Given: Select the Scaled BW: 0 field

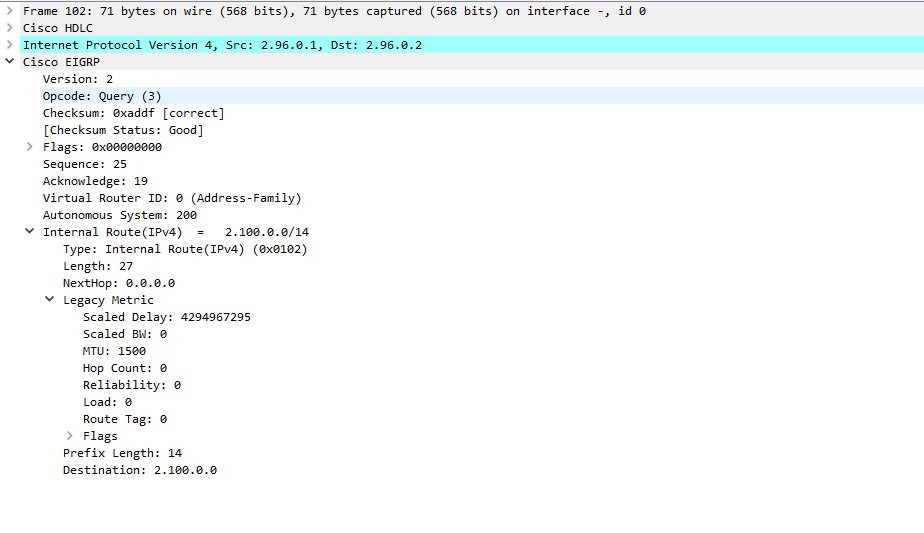Looking at the screenshot, I should [x=125, y=335].
